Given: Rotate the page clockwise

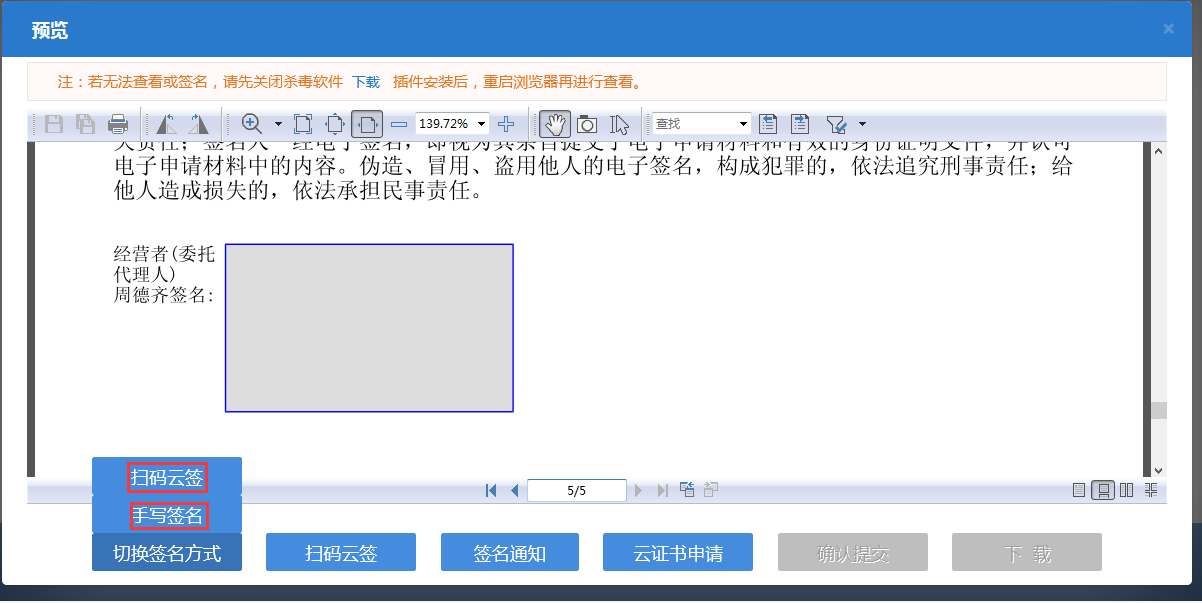Looking at the screenshot, I should coord(199,124).
